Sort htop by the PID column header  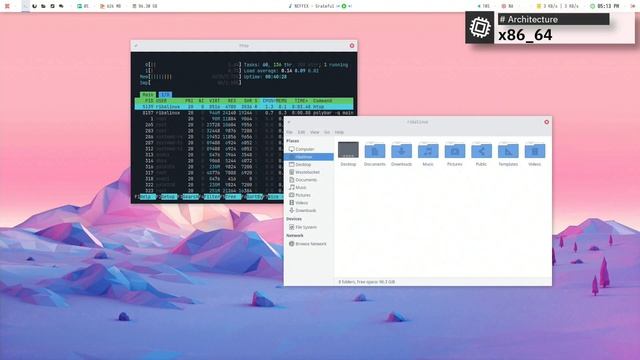coord(149,100)
